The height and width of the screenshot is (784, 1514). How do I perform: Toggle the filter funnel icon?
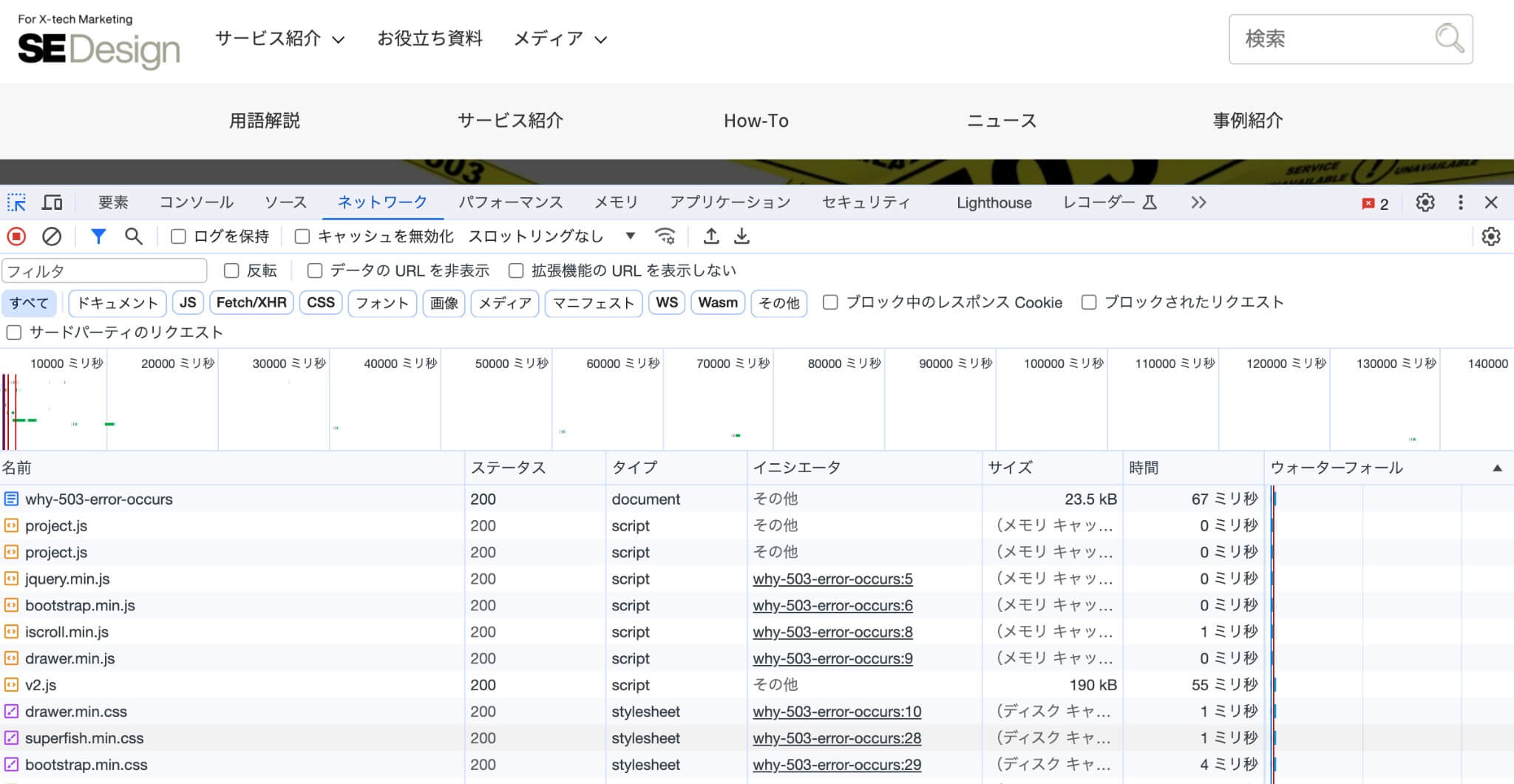[98, 236]
